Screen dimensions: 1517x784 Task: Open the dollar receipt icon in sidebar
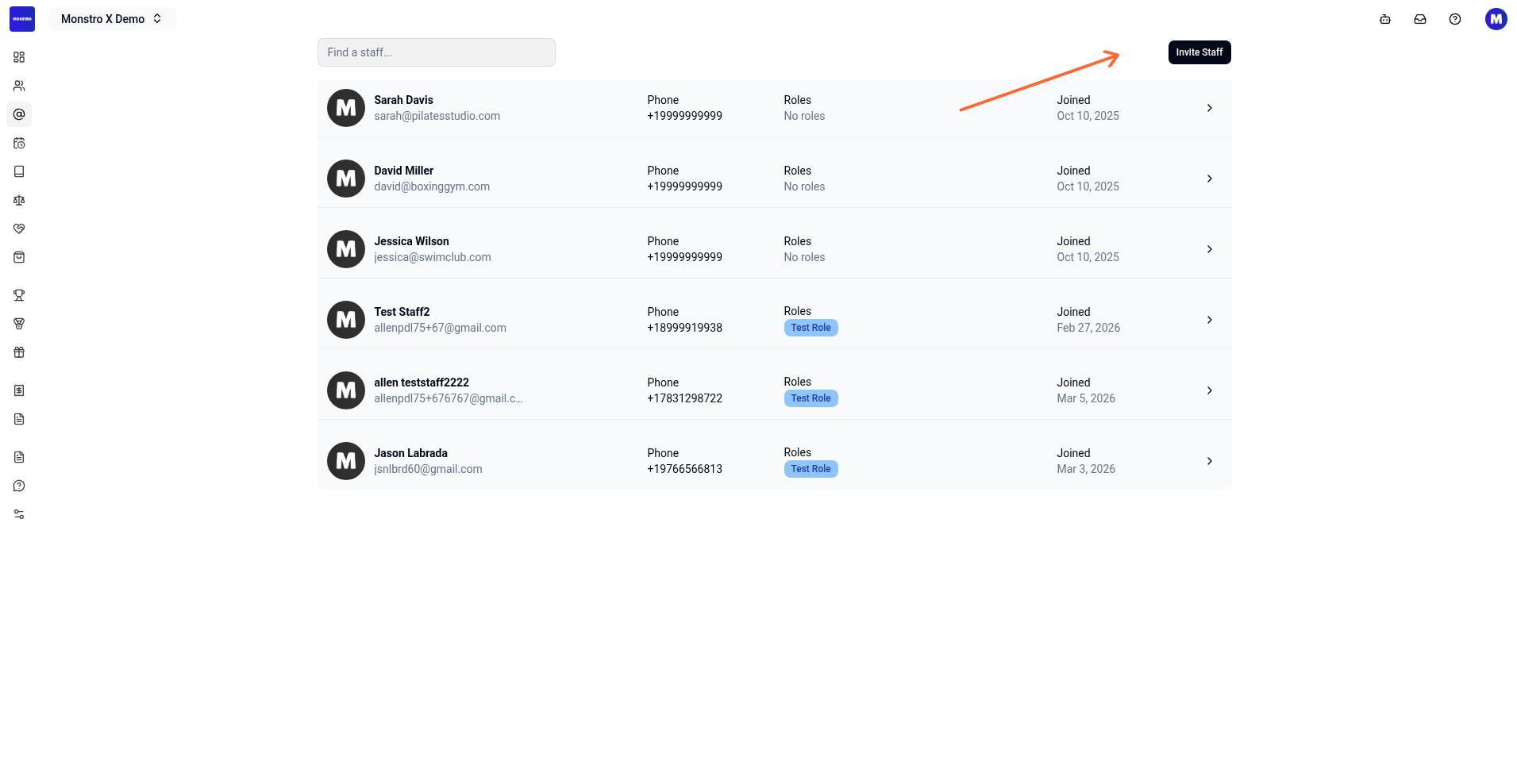coord(19,390)
